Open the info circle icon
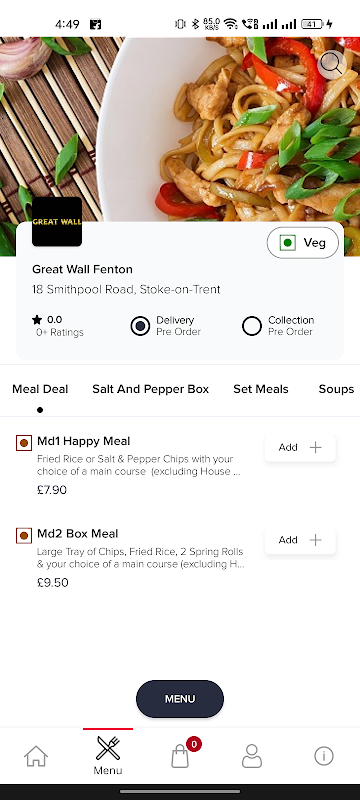Screen dimensions: 360x800 coord(324,756)
